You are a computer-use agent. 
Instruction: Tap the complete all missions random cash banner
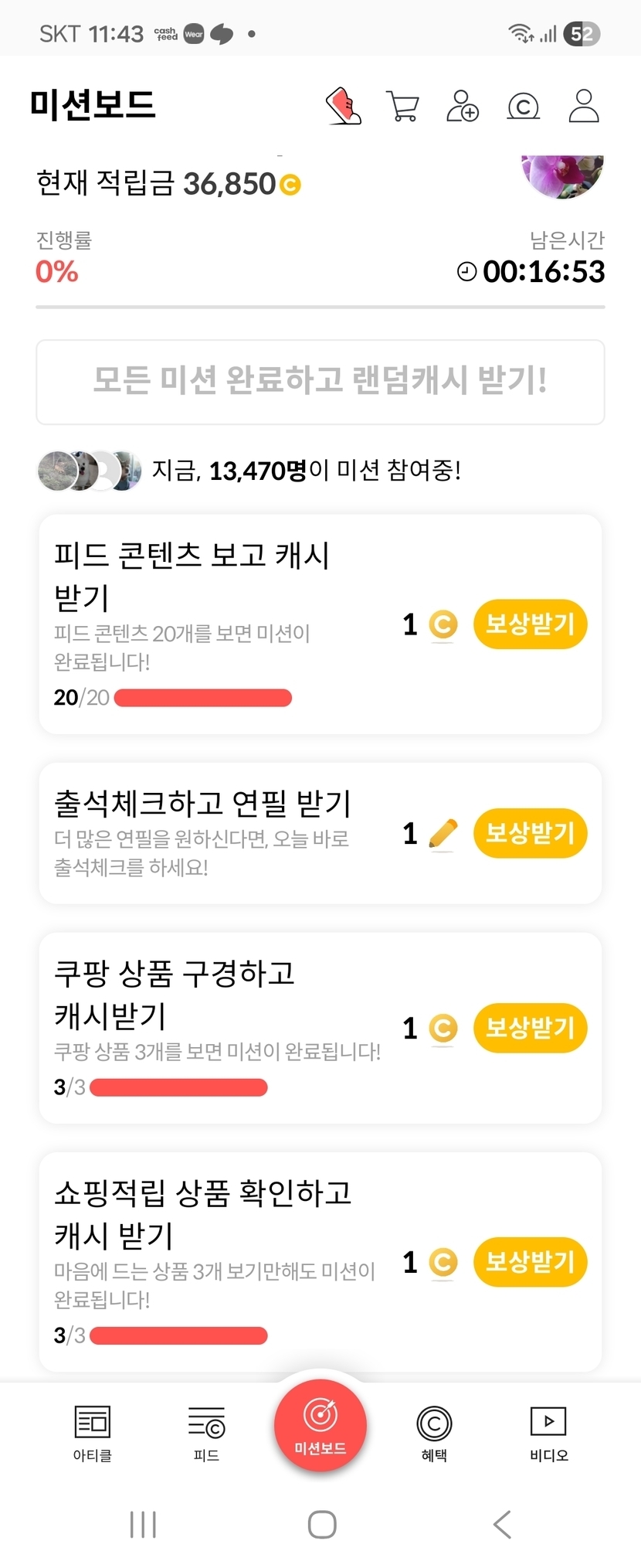320,382
